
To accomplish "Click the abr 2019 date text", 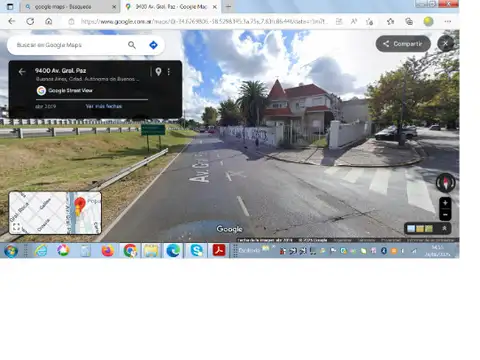I will (46, 106).
